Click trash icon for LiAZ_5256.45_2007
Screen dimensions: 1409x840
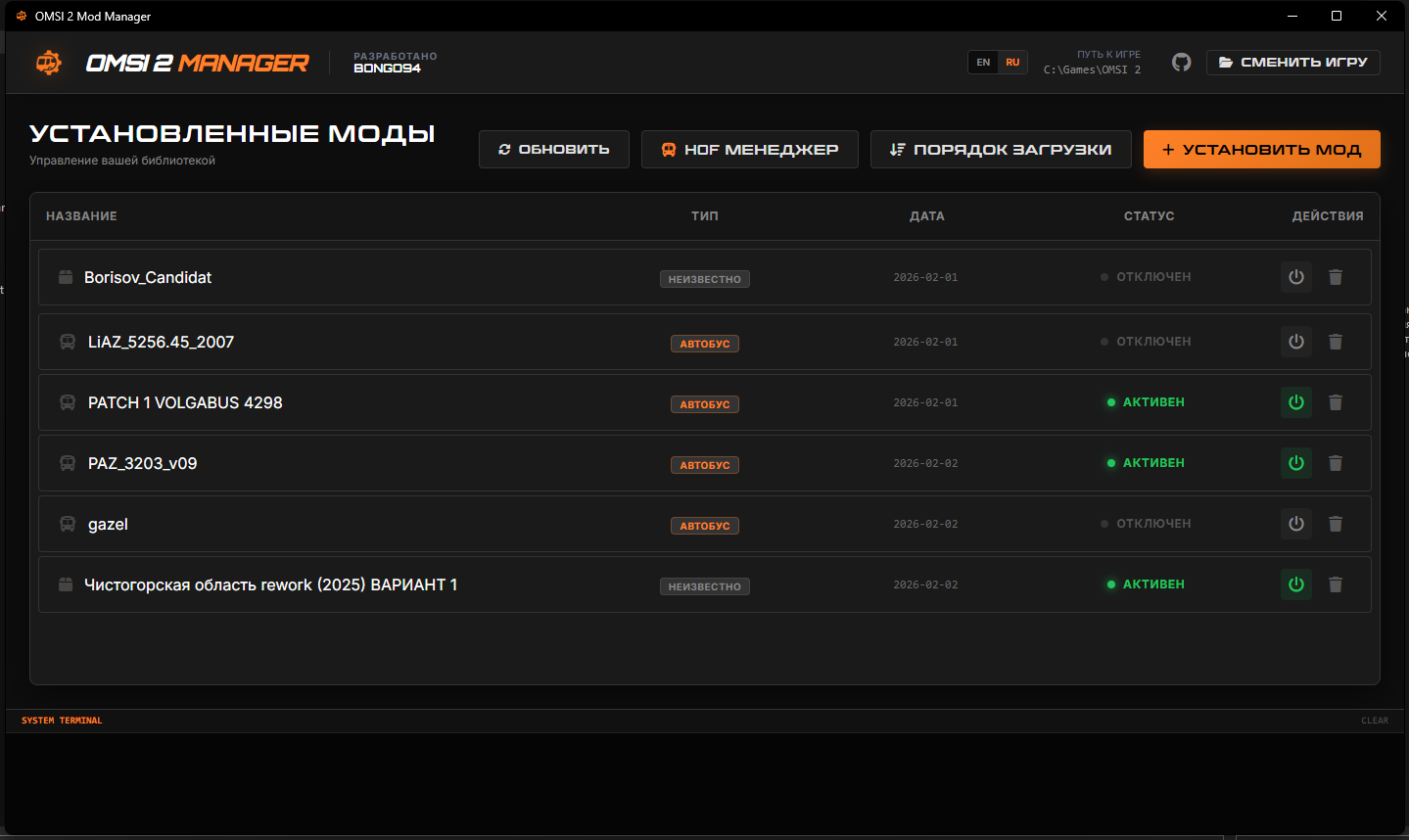pos(1335,342)
